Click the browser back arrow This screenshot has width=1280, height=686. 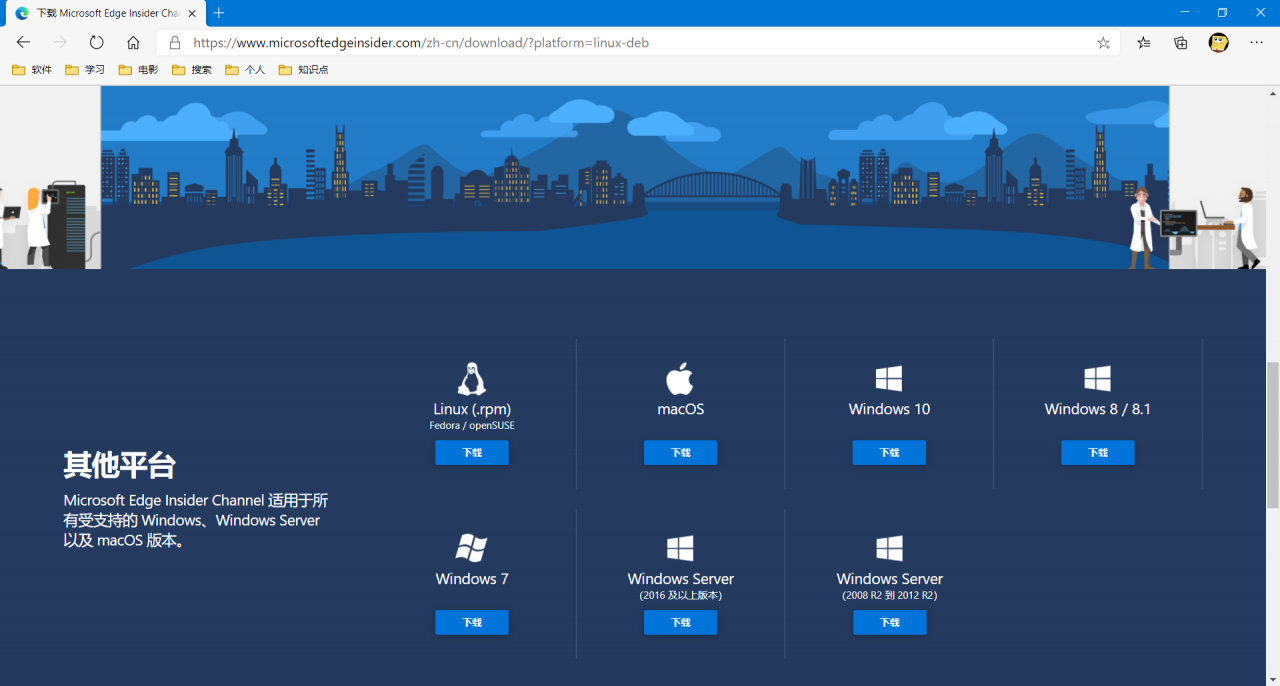[x=23, y=43]
